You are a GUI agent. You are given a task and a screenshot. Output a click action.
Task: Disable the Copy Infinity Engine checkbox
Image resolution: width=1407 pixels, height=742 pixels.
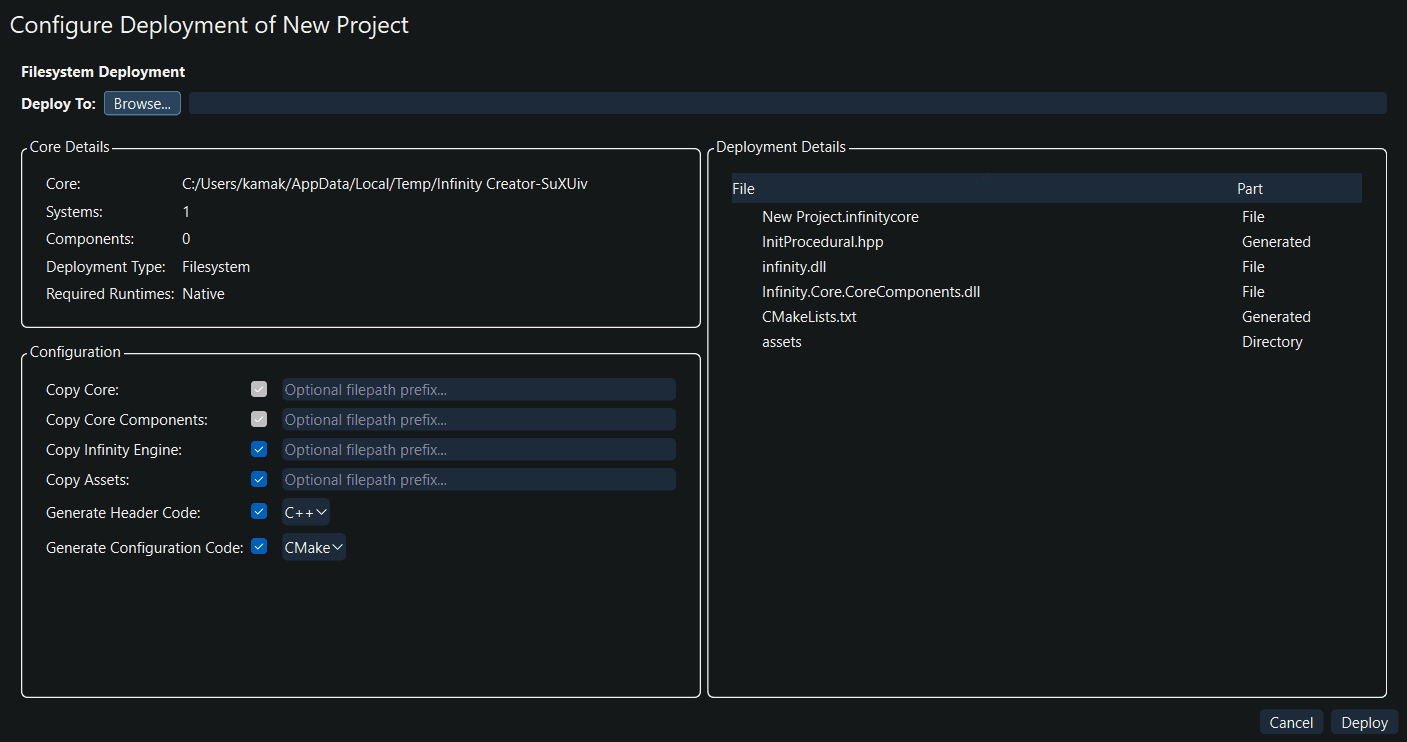point(259,449)
